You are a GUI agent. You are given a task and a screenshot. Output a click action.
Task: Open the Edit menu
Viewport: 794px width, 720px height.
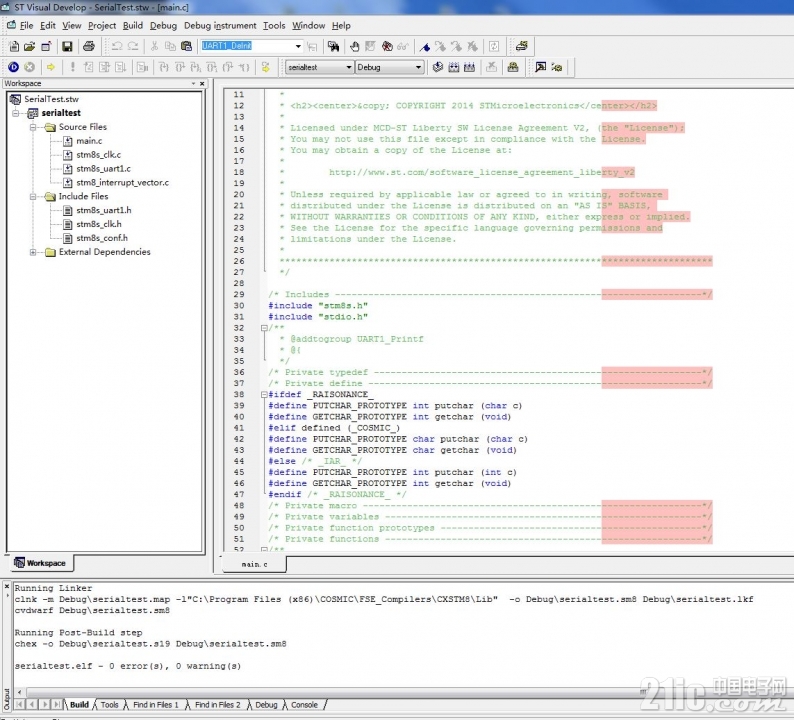[48, 25]
